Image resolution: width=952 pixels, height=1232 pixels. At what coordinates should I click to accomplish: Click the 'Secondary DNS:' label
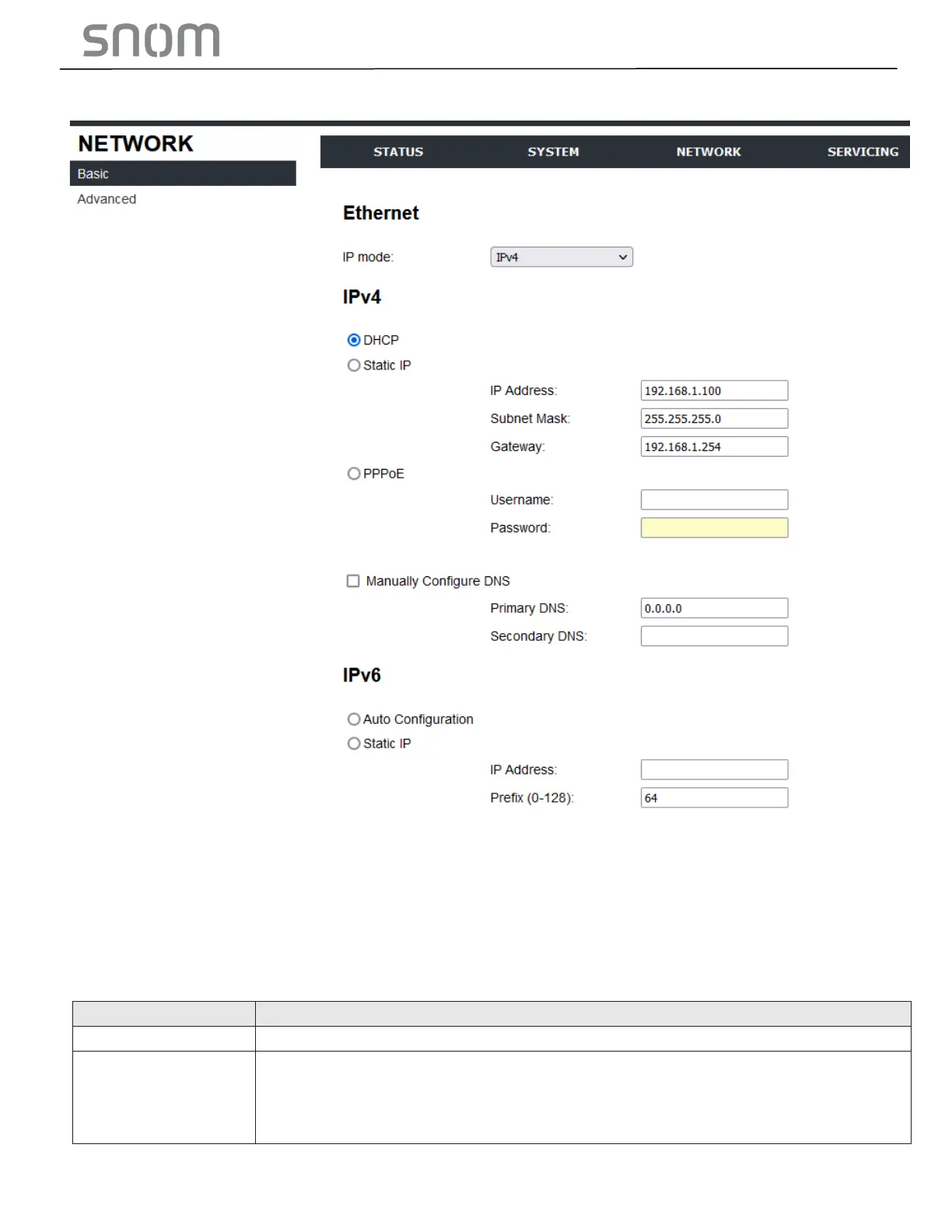538,636
